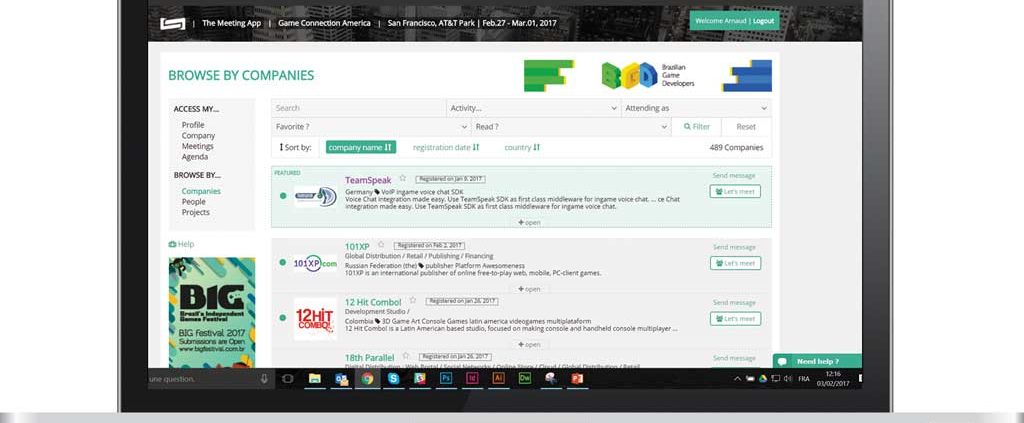Open Meetings in sidebar
1024x423 pixels.
[198, 146]
